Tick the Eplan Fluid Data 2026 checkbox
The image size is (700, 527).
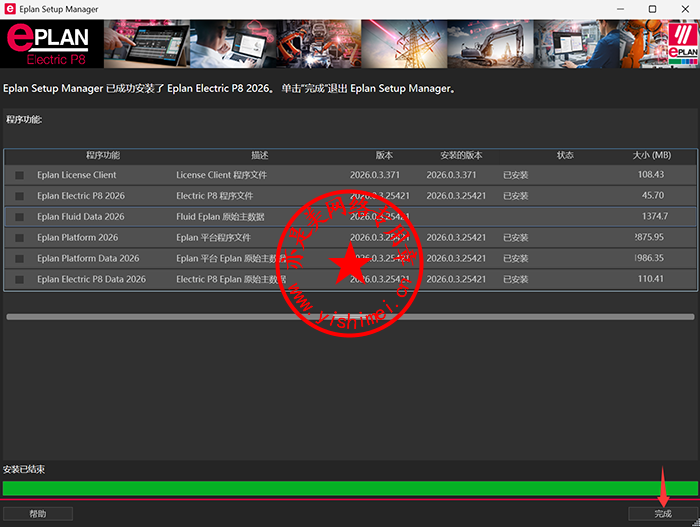tap(20, 217)
